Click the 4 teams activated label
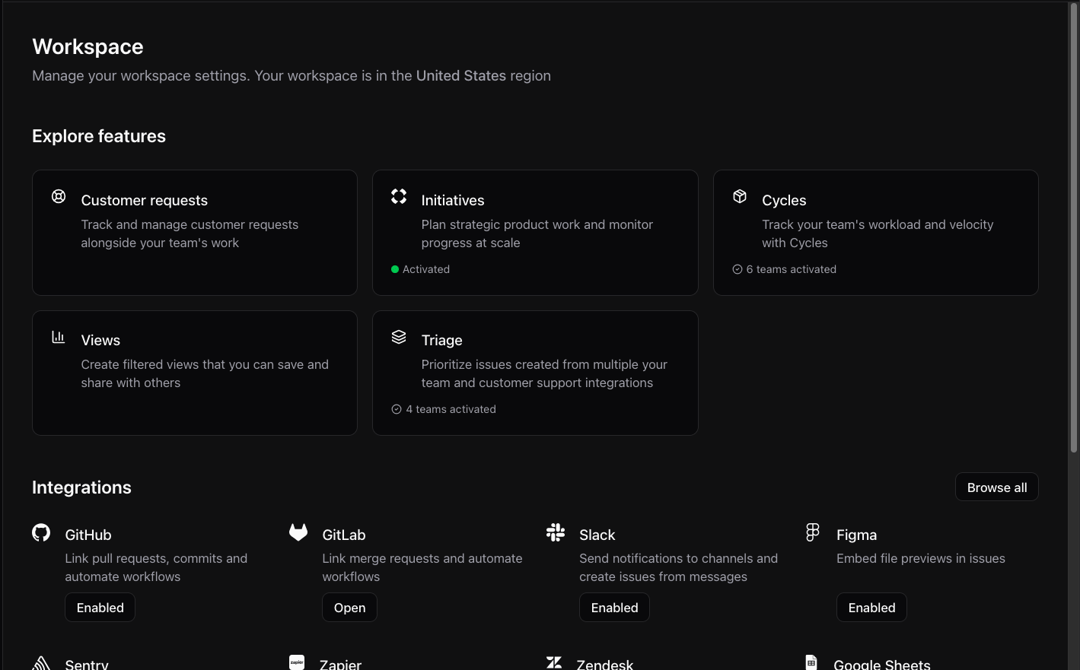This screenshot has width=1080, height=670. click(450, 409)
